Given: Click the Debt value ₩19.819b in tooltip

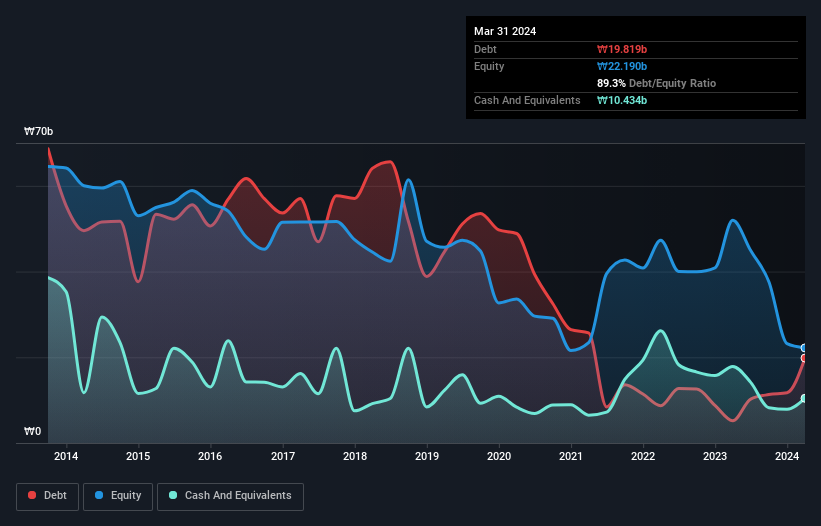Looking at the screenshot, I should (622, 49).
